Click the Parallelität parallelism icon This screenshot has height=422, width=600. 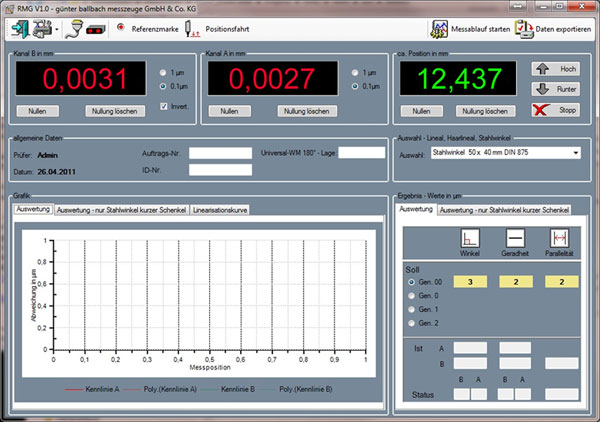pyautogui.click(x=561, y=240)
